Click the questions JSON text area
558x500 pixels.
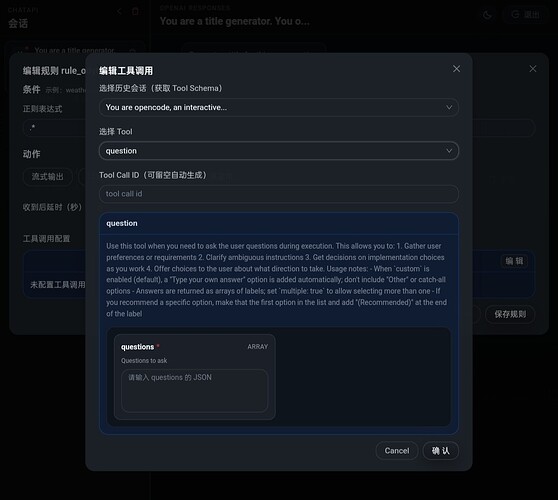click(194, 391)
